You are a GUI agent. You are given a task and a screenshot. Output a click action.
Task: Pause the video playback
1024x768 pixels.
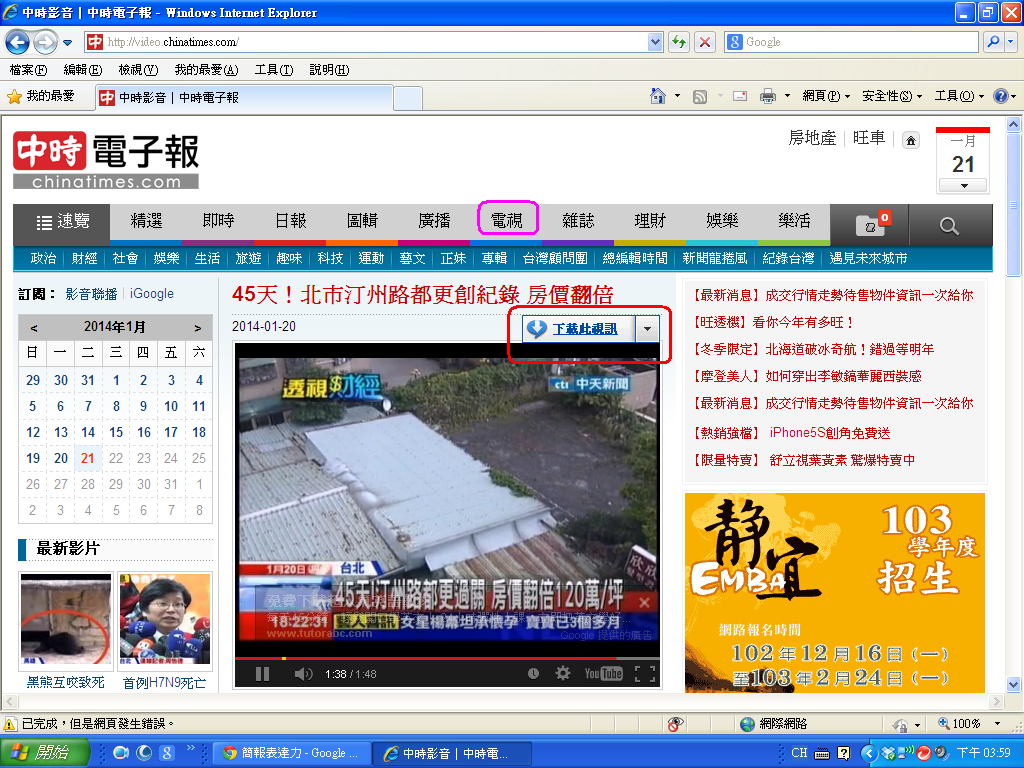click(x=263, y=673)
